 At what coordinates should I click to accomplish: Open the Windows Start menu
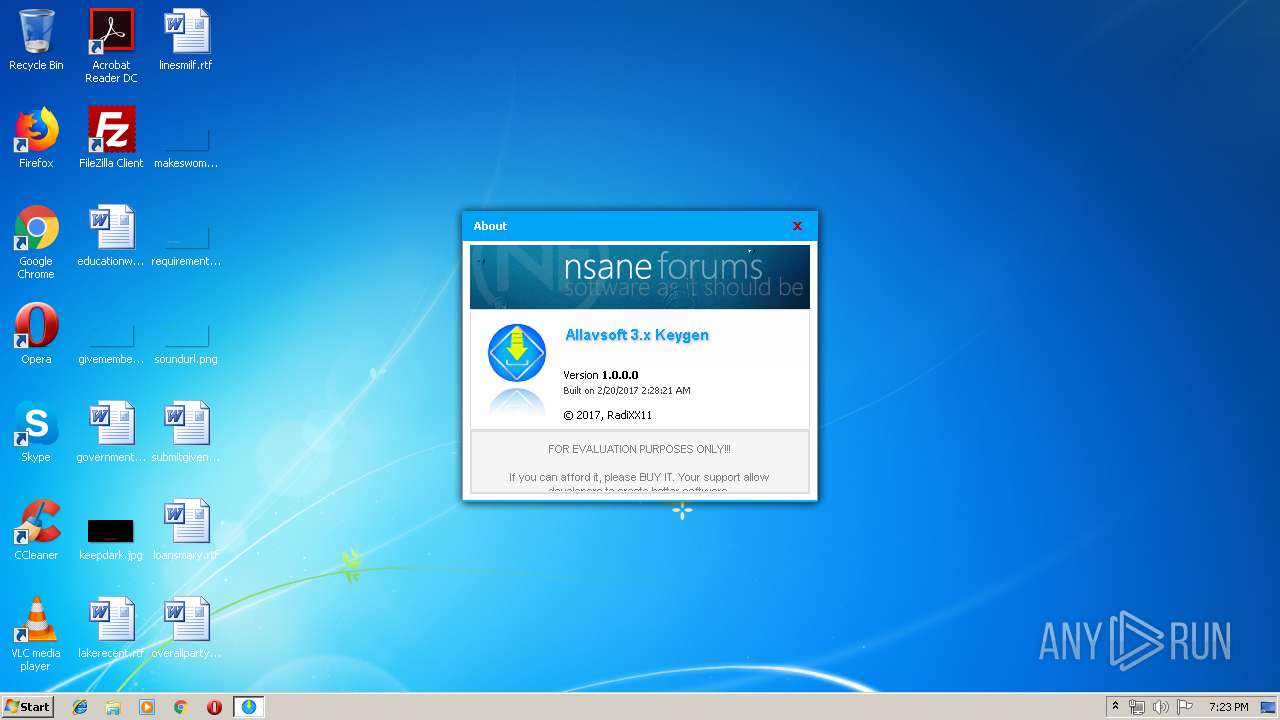click(27, 707)
